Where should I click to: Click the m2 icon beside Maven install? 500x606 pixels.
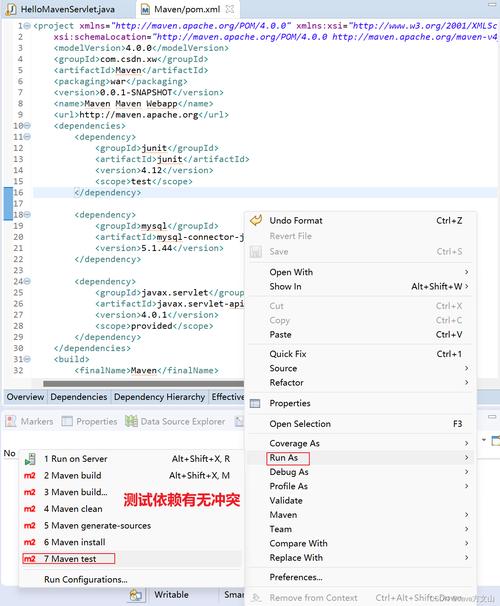click(30, 542)
